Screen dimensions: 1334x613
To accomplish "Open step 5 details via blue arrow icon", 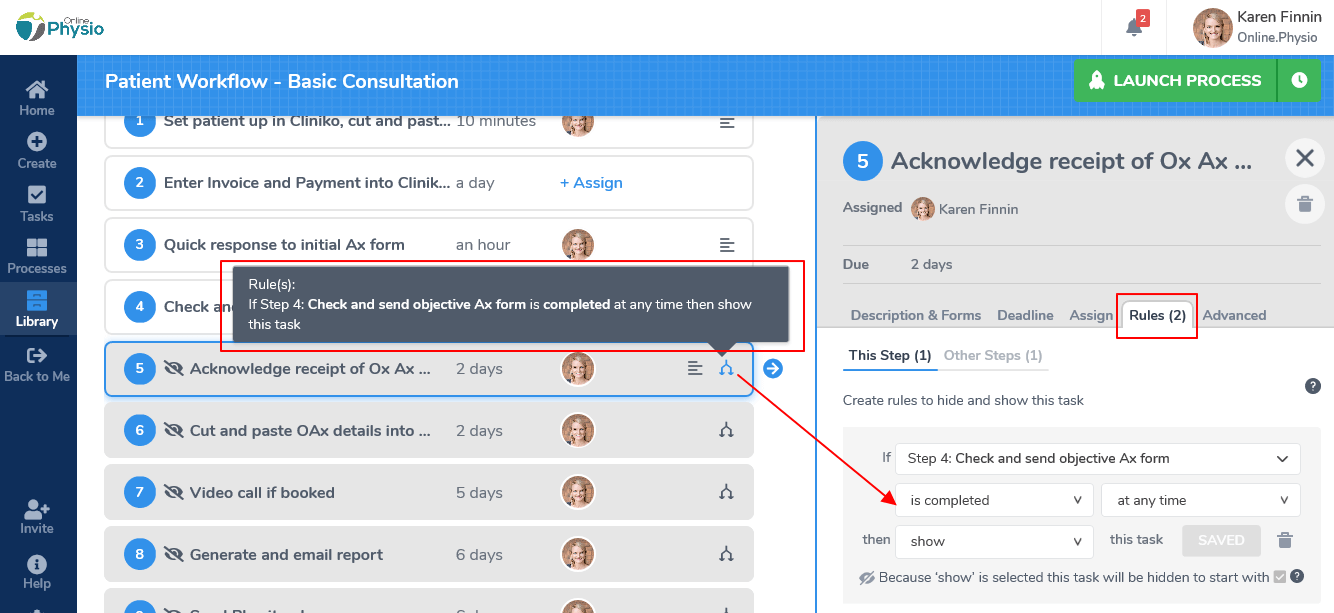I will click(772, 368).
